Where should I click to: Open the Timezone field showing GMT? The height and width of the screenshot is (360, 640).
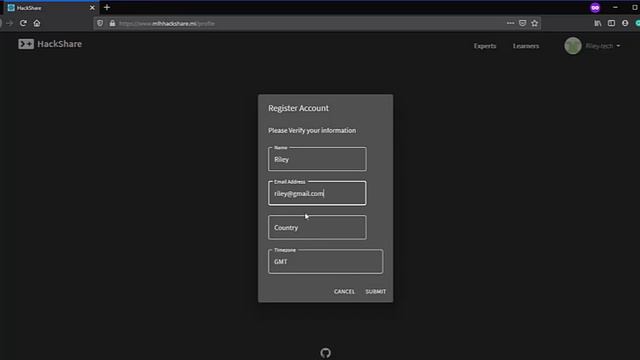[x=325, y=261]
